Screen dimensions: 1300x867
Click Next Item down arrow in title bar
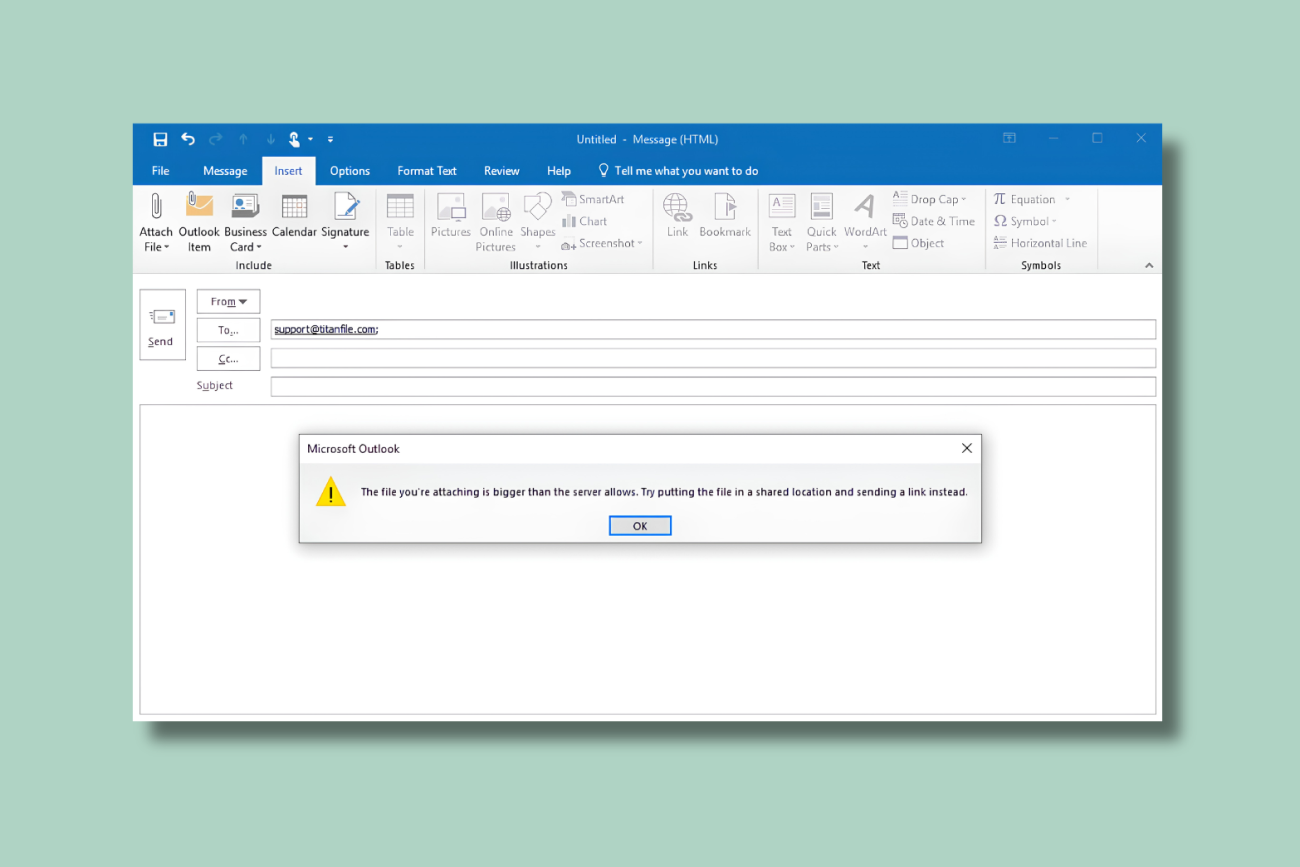(270, 139)
